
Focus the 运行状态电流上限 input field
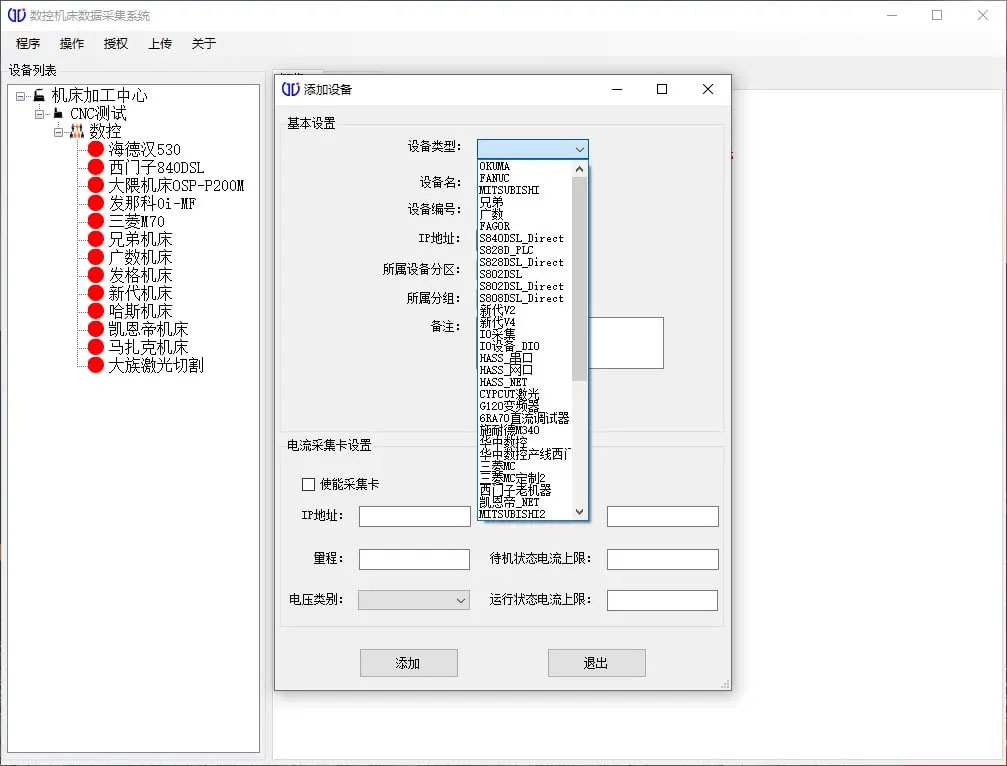click(x=662, y=600)
